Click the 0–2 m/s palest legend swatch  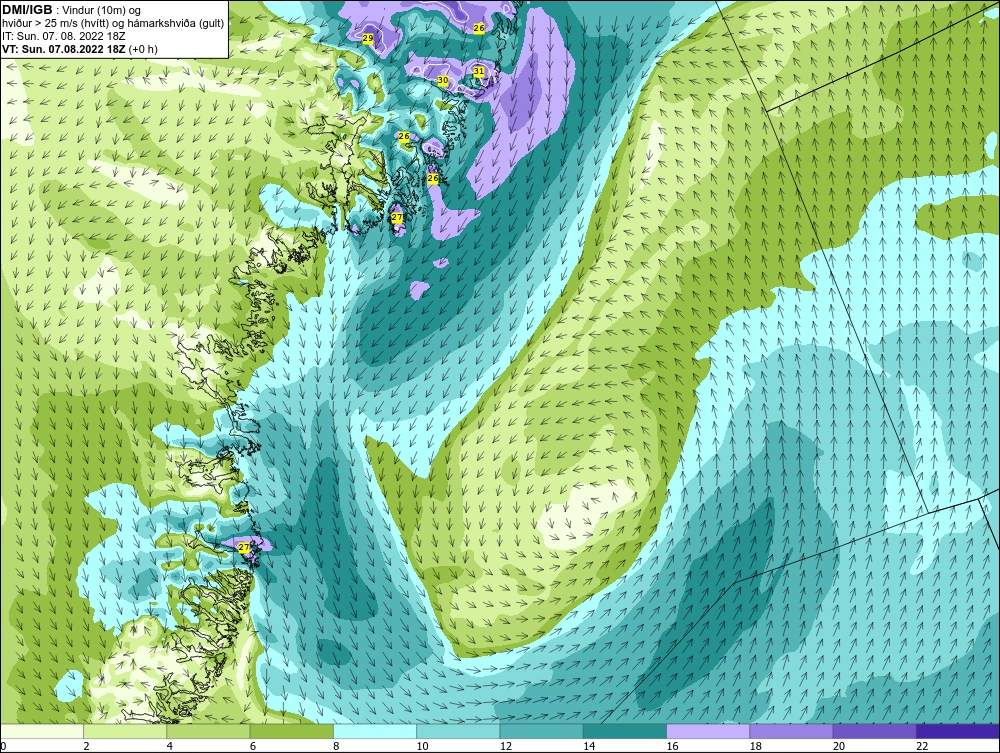click(41, 731)
